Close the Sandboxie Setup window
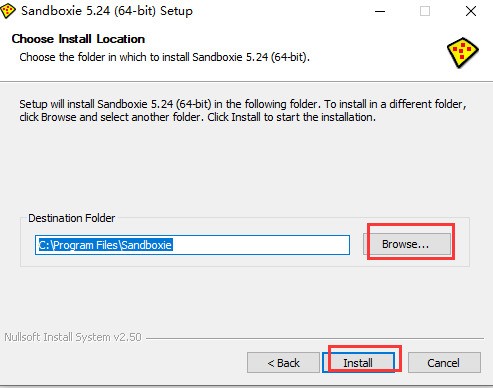 [471, 11]
